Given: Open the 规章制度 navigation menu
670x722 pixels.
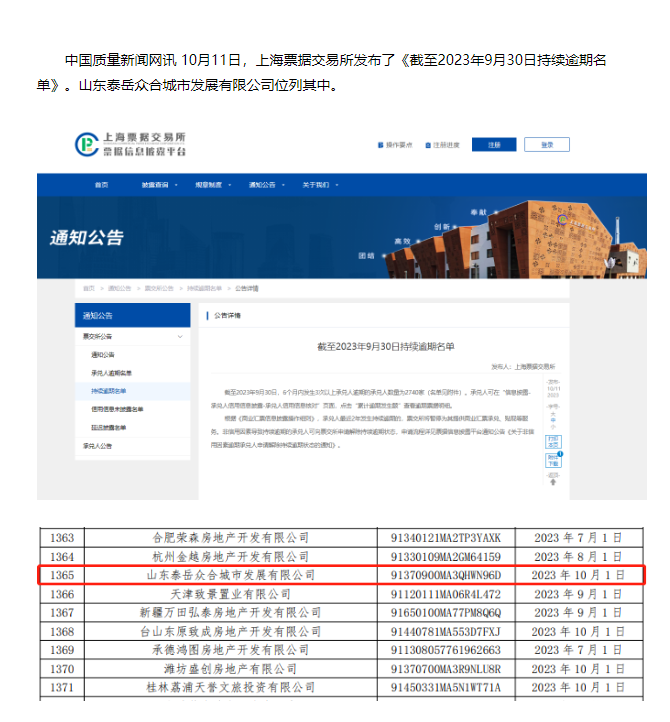Looking at the screenshot, I should 208,185.
